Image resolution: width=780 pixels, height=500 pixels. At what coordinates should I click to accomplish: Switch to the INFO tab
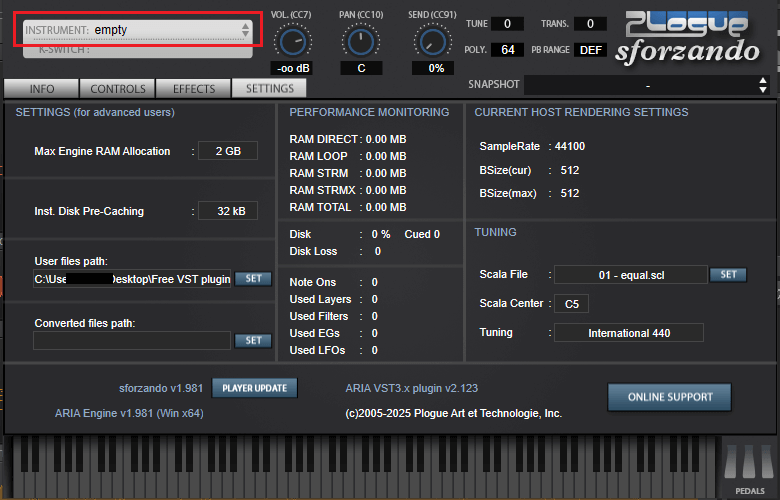[x=41, y=89]
